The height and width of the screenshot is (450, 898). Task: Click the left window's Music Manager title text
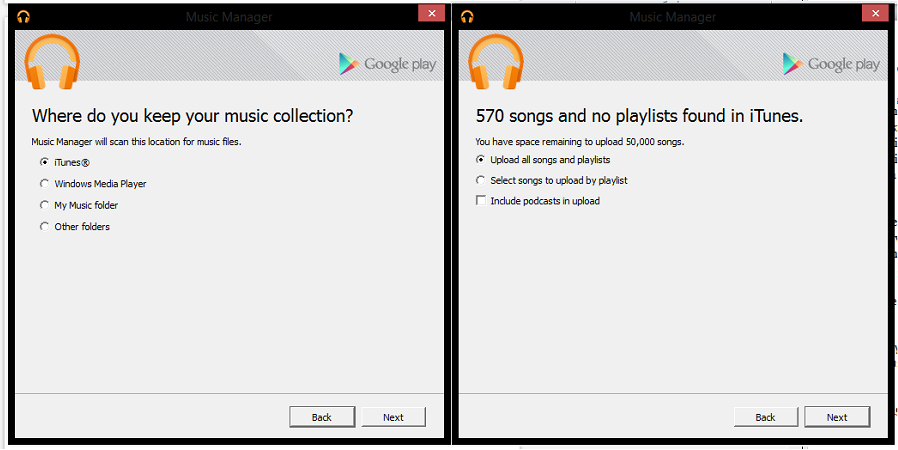click(x=229, y=17)
